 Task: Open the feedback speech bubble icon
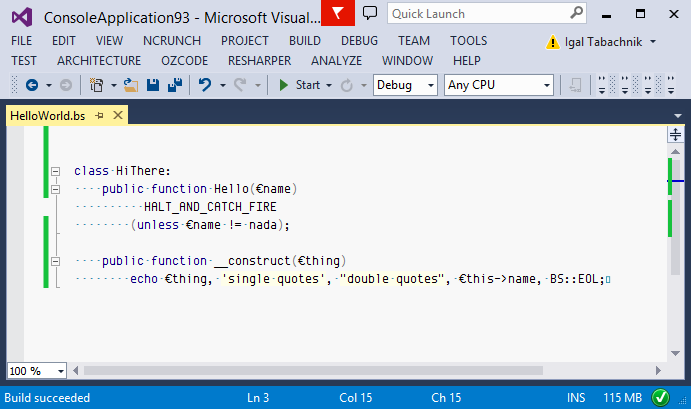click(369, 14)
